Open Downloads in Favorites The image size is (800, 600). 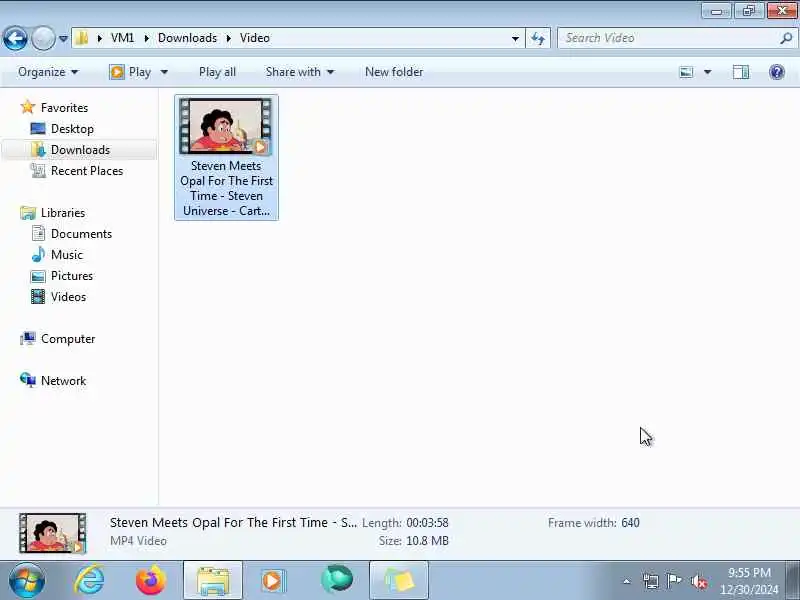click(80, 149)
